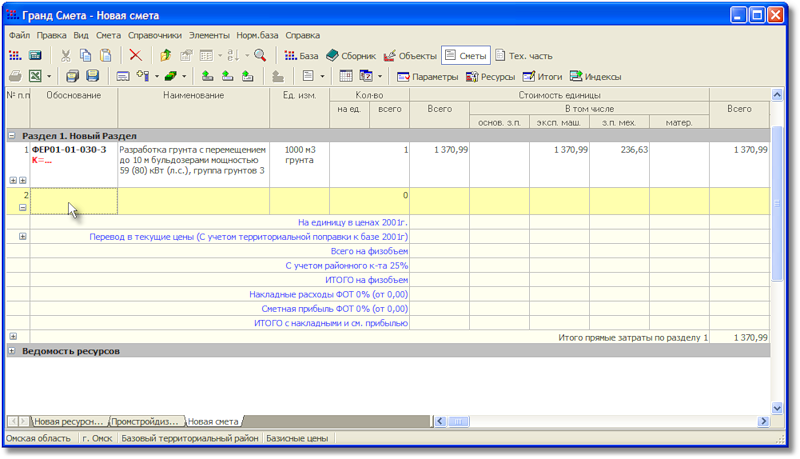Screen dimensions: 800x459
Task: Open Параметры from the toolbar
Action: pyautogui.click(x=428, y=77)
